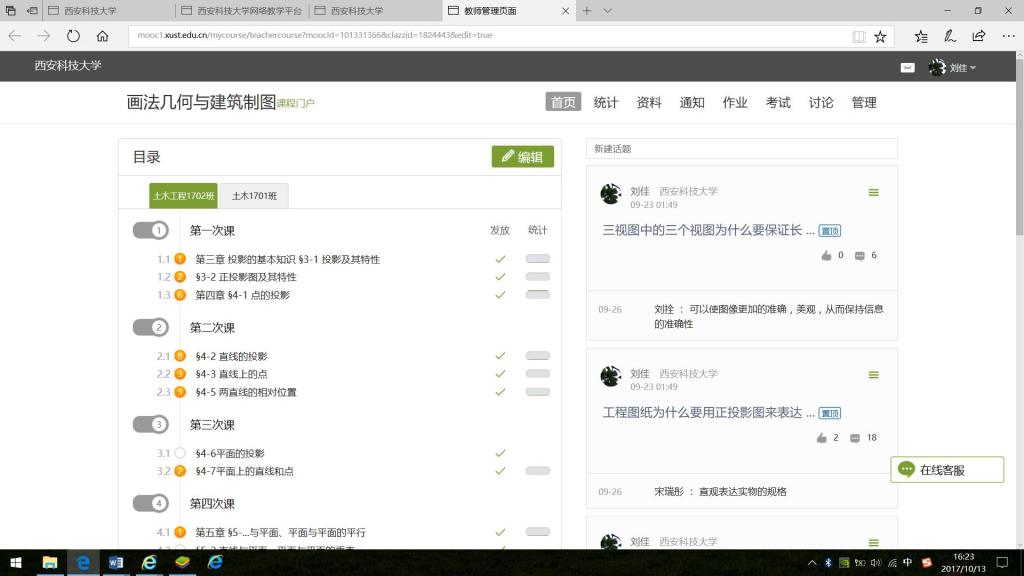
Task: Click browser home icon
Action: pos(102,36)
